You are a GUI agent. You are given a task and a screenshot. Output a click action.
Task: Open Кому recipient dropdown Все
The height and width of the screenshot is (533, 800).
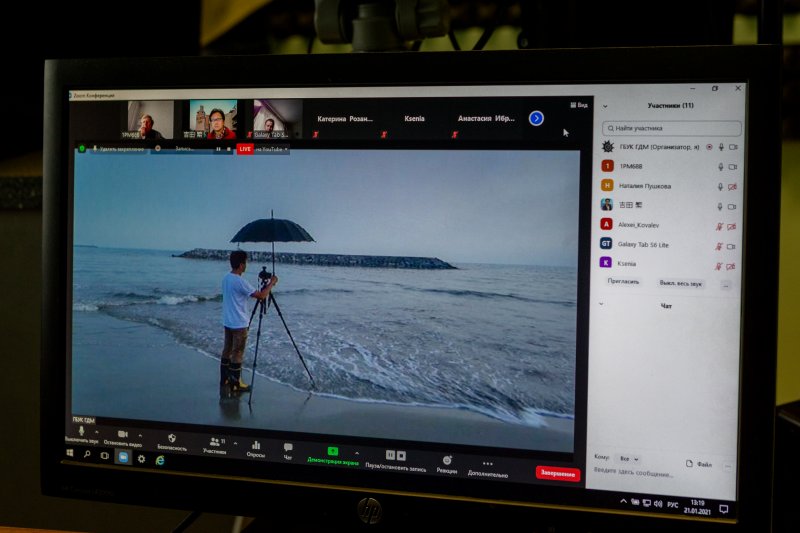click(x=629, y=459)
